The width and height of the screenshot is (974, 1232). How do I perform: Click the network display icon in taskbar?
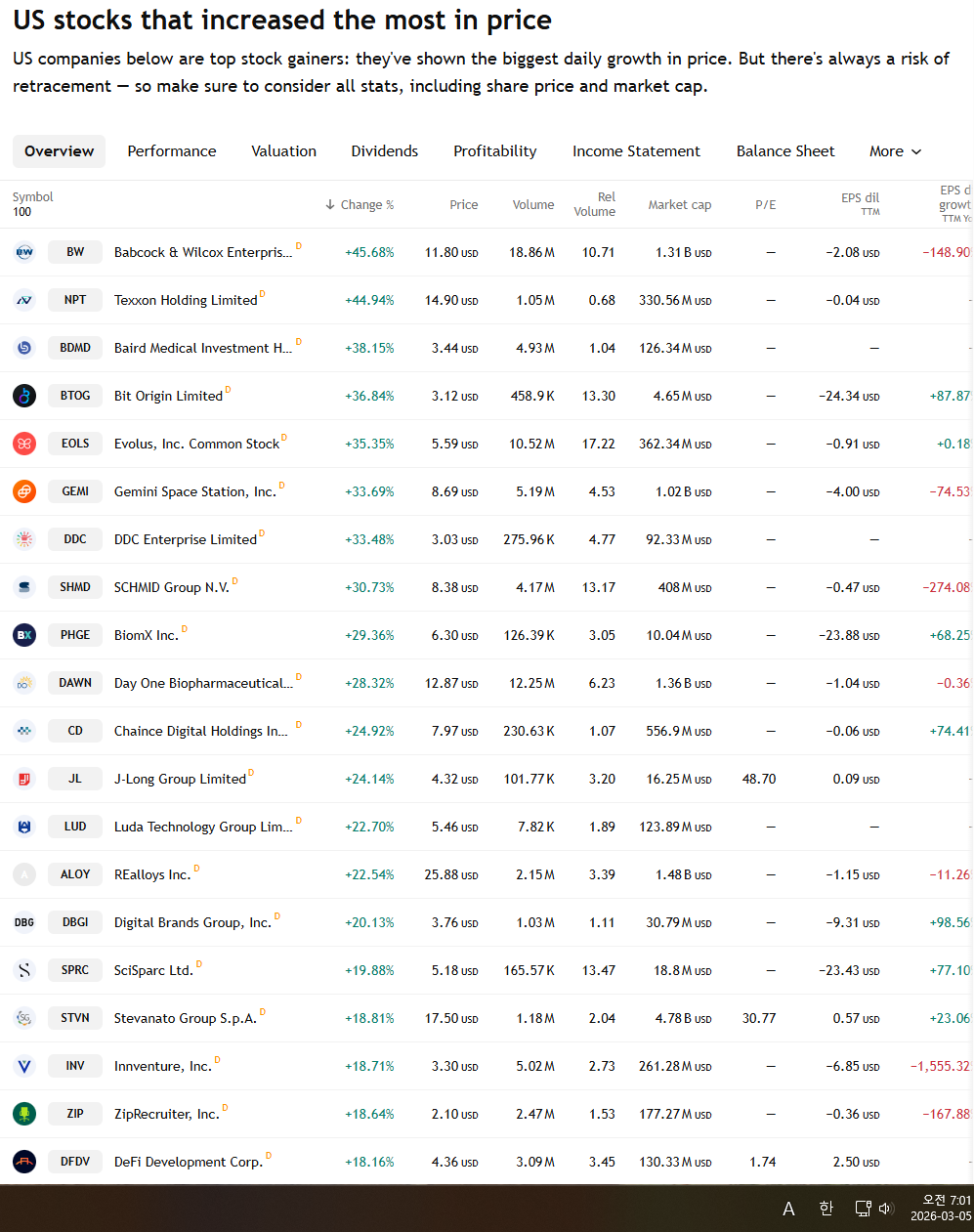tap(863, 1209)
